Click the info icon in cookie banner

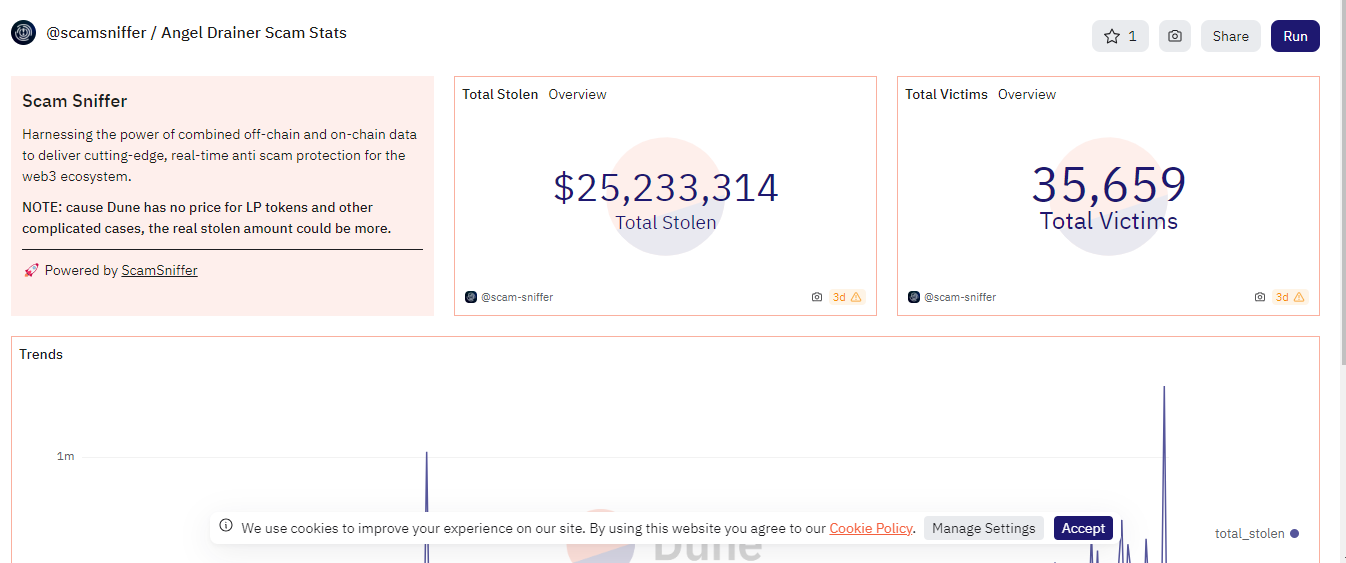226,527
